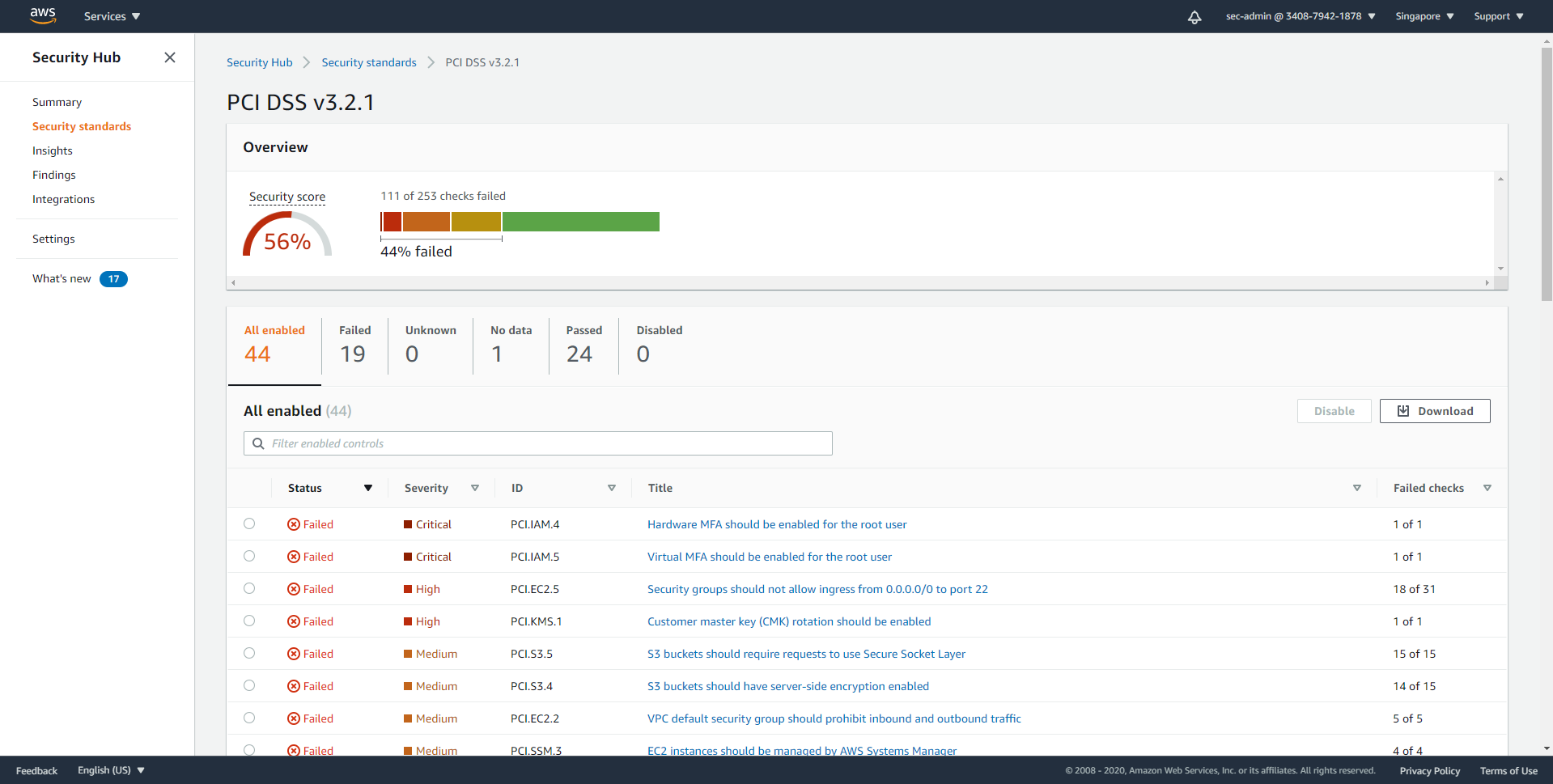Switch to the Failed 19 tab
Viewport: 1553px width, 784px height.
[354, 345]
